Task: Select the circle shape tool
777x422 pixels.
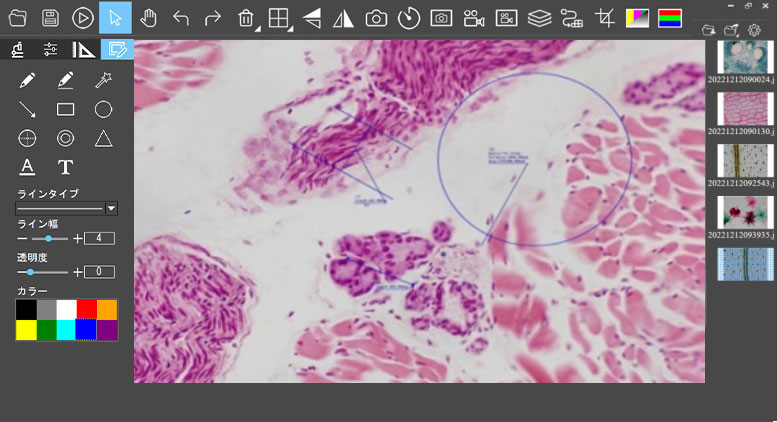Action: tap(103, 109)
